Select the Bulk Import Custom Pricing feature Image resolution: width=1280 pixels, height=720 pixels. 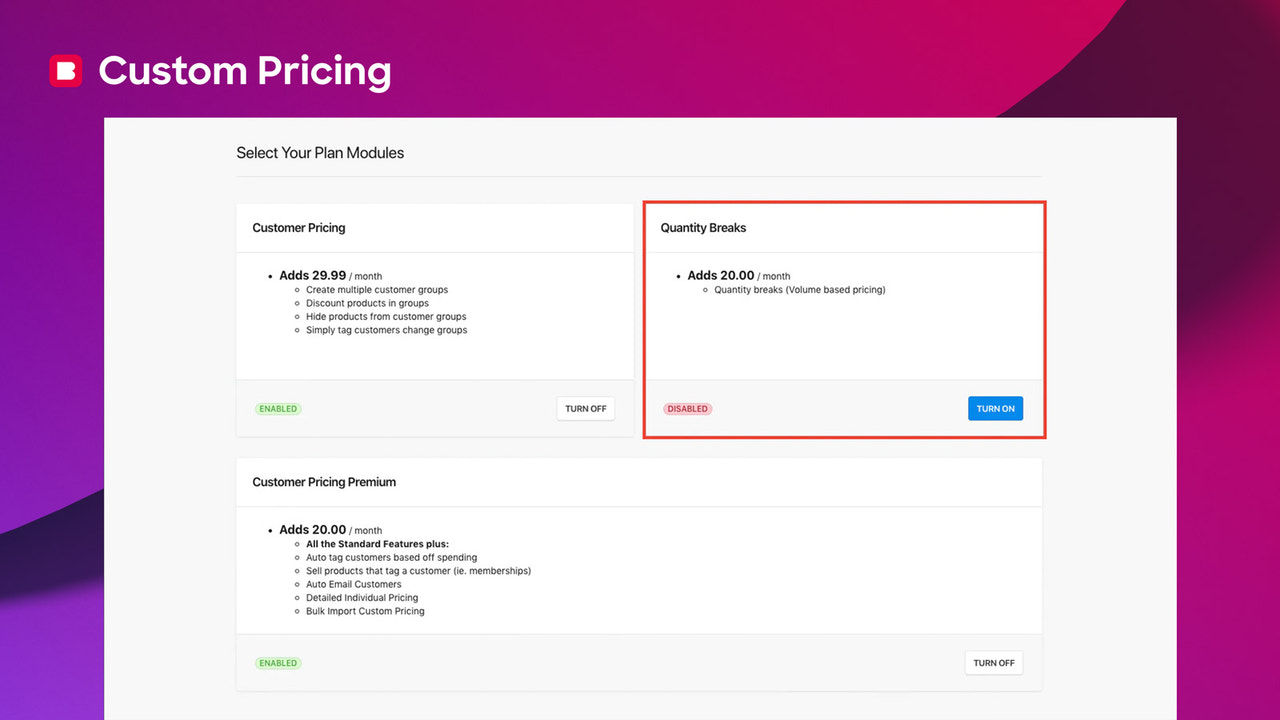pyautogui.click(x=366, y=610)
